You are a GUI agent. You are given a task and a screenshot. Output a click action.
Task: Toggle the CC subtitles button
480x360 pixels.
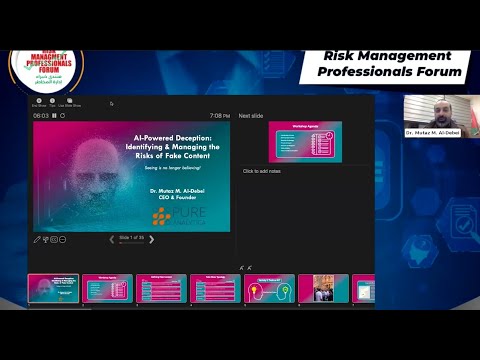[x=54, y=239]
